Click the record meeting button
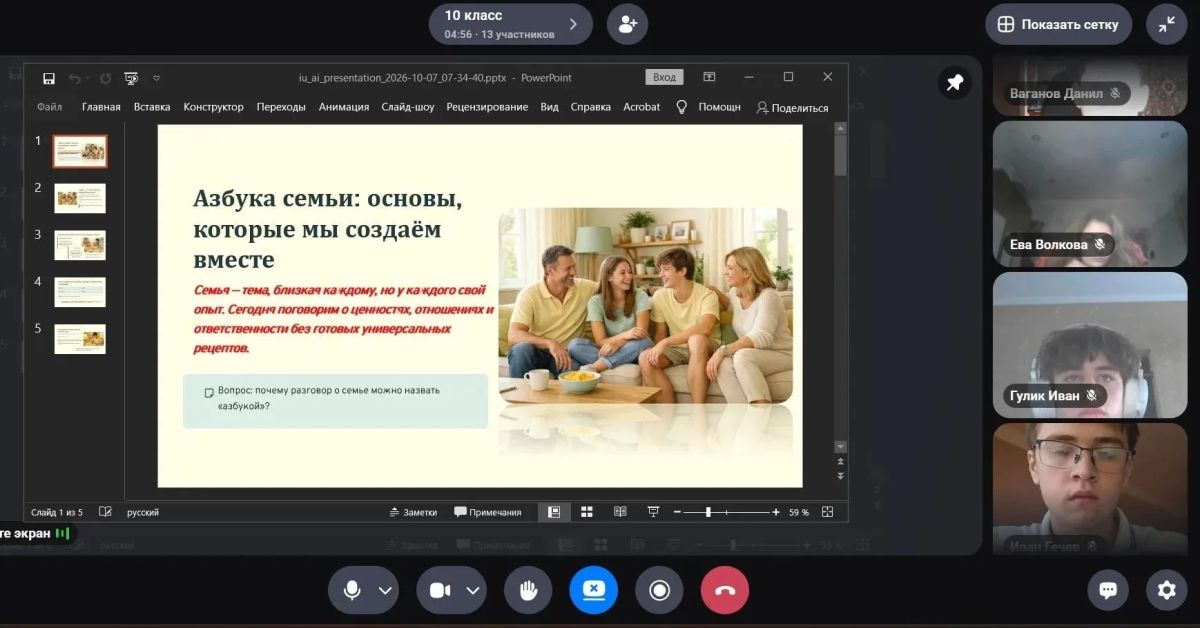 tap(659, 590)
